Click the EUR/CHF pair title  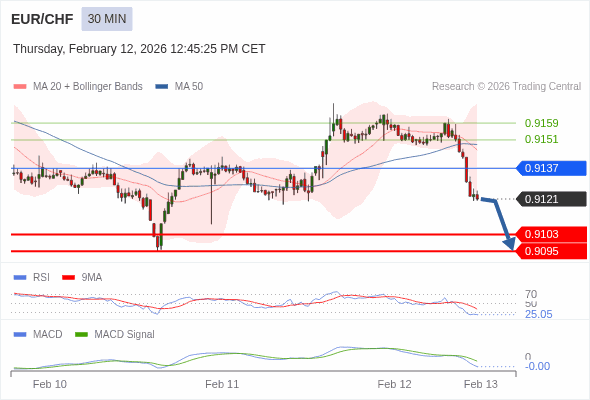coord(42,19)
